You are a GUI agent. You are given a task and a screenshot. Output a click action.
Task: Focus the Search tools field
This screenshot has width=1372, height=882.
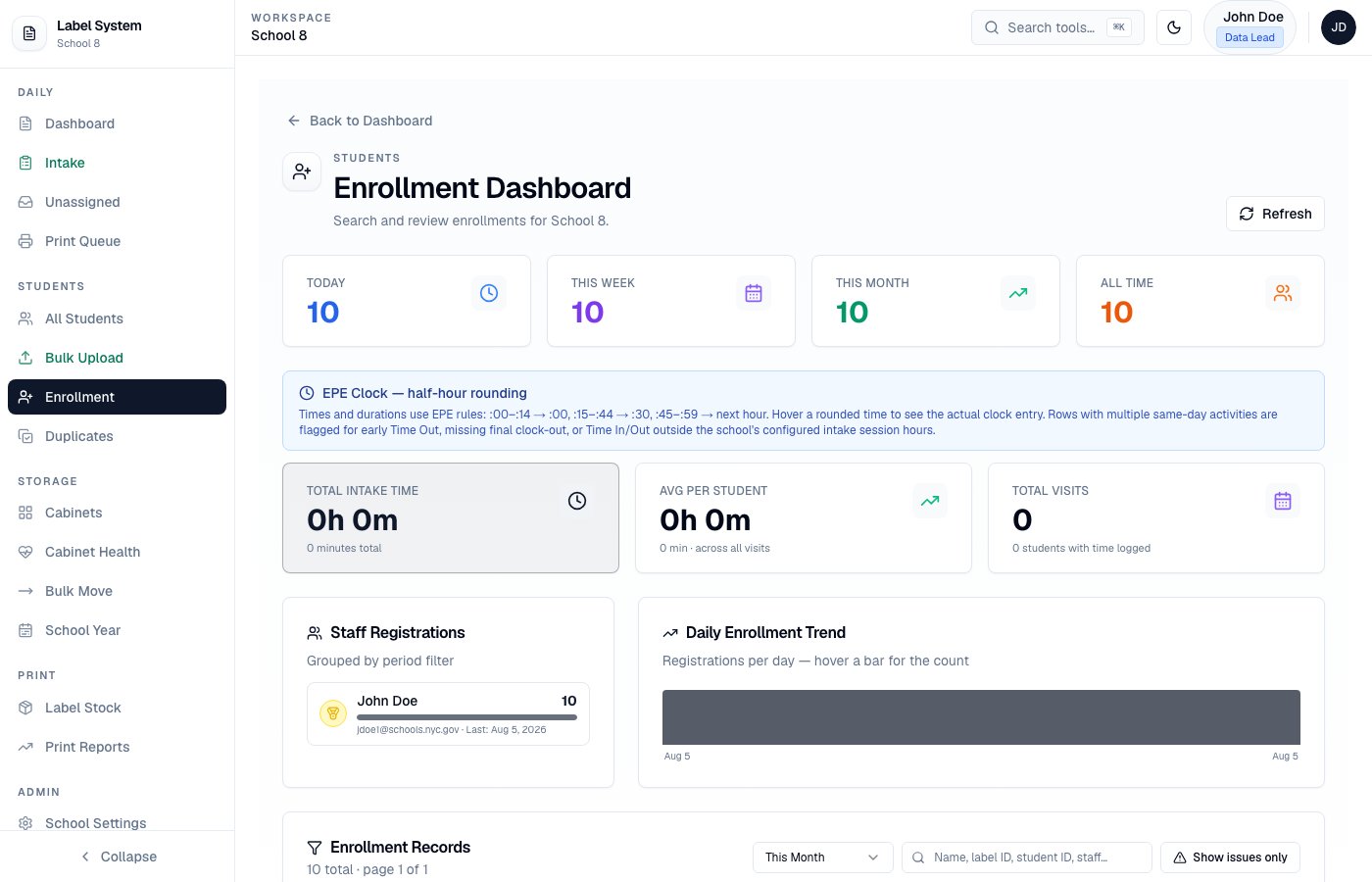point(1057,27)
